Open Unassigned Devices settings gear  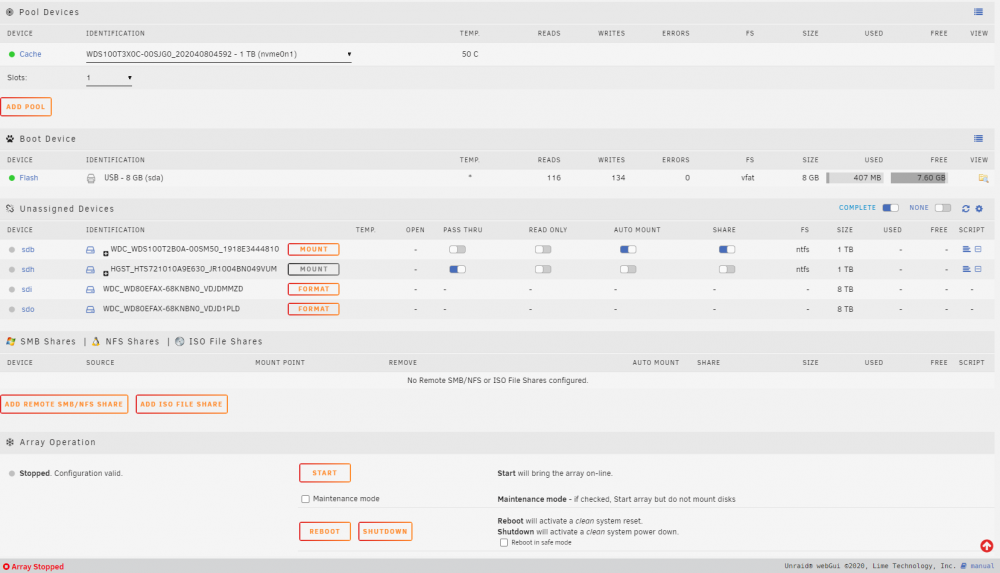tap(979, 209)
